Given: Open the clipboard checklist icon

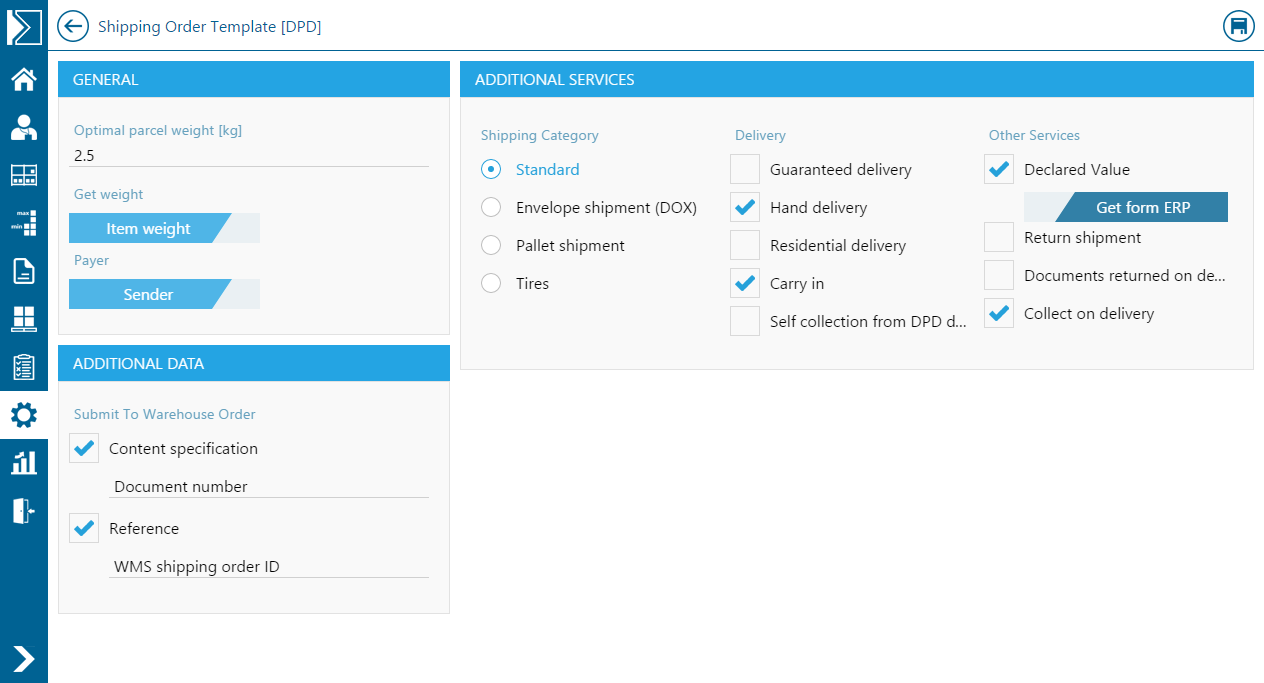Looking at the screenshot, I should tap(24, 367).
